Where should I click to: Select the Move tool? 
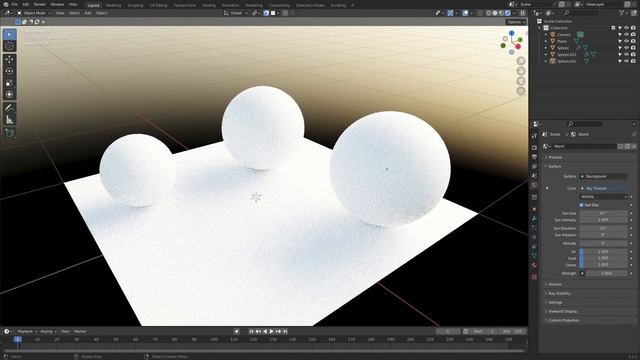pos(9,60)
